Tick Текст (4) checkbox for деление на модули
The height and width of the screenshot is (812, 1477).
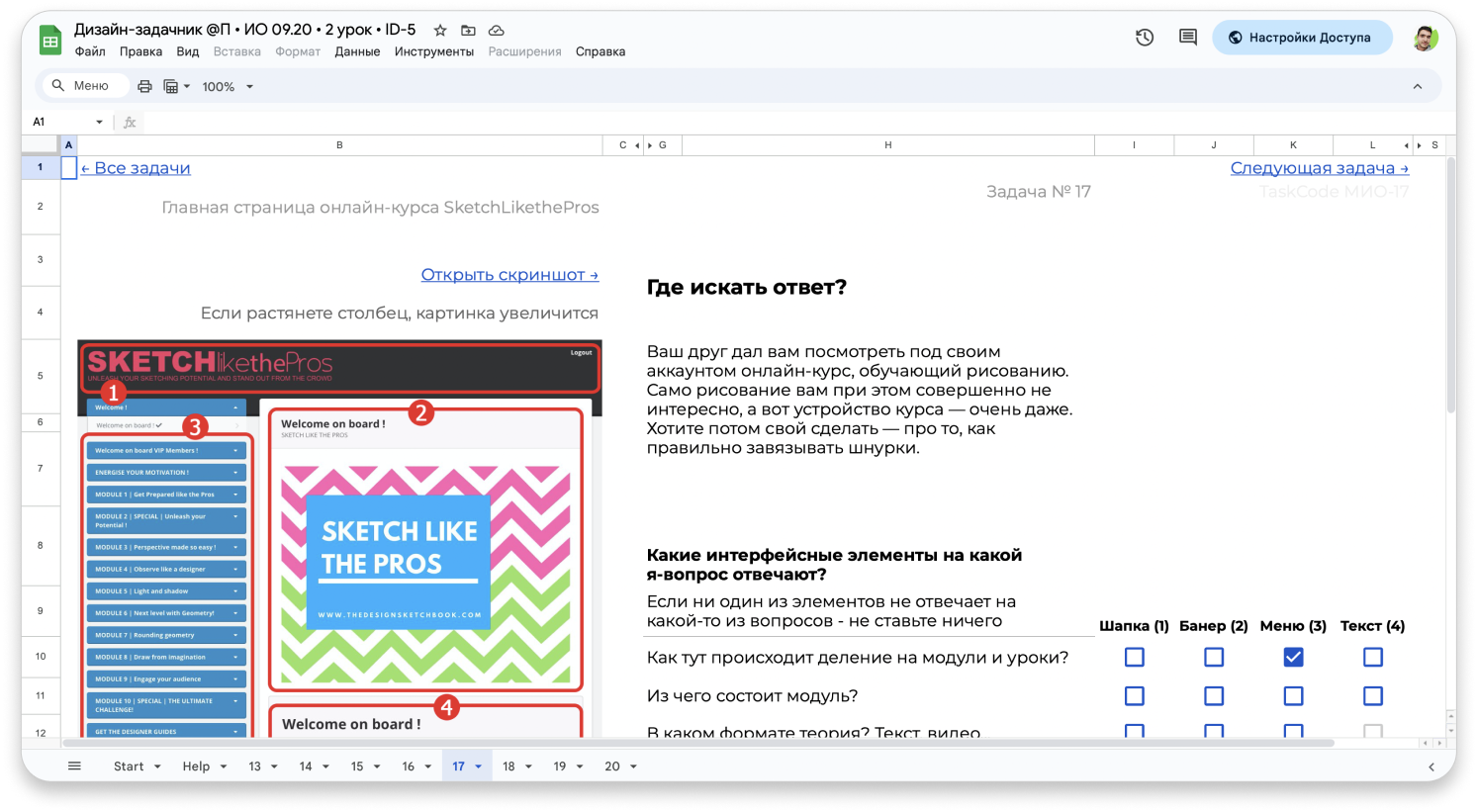tap(1373, 657)
